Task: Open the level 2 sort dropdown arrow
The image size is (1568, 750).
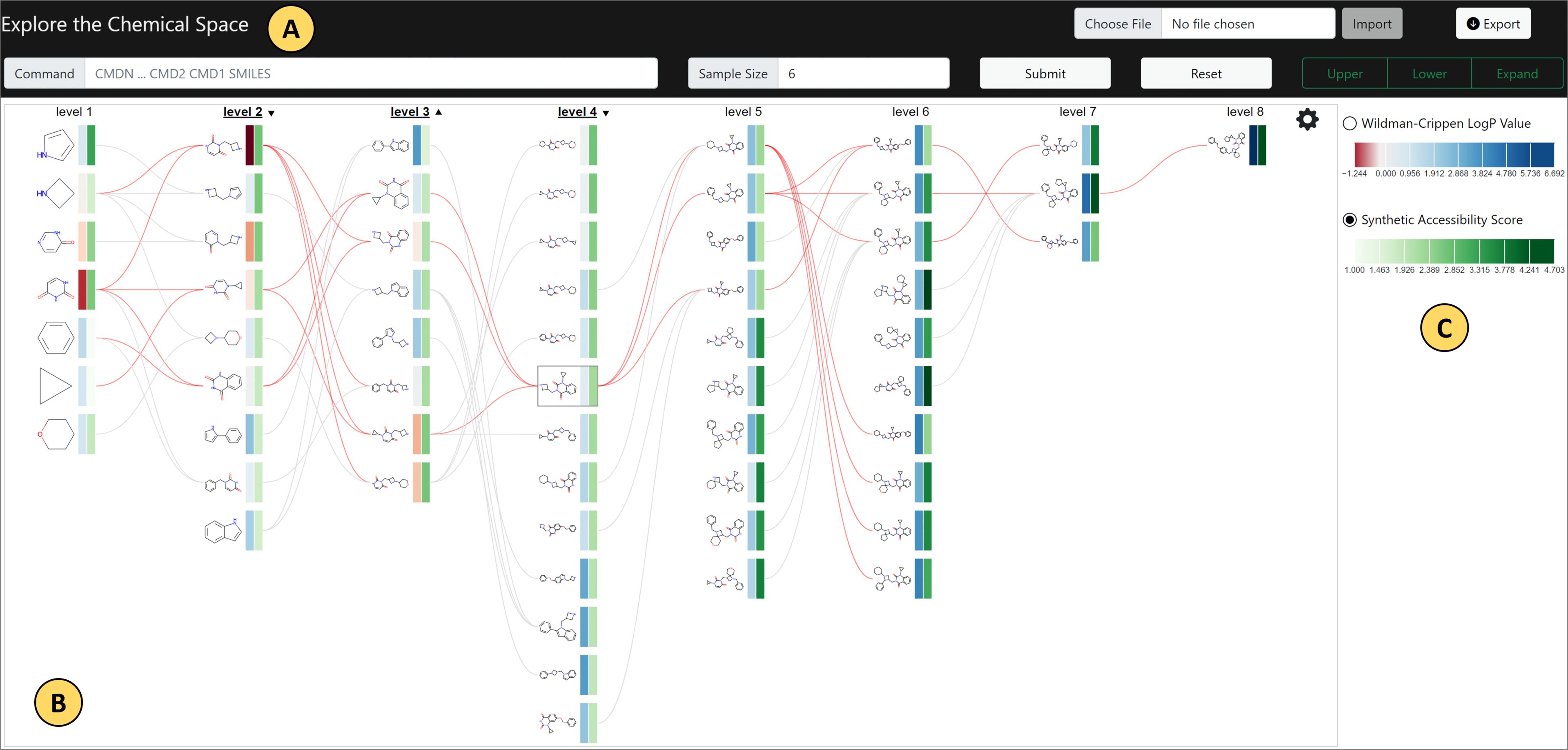Action: (x=272, y=113)
